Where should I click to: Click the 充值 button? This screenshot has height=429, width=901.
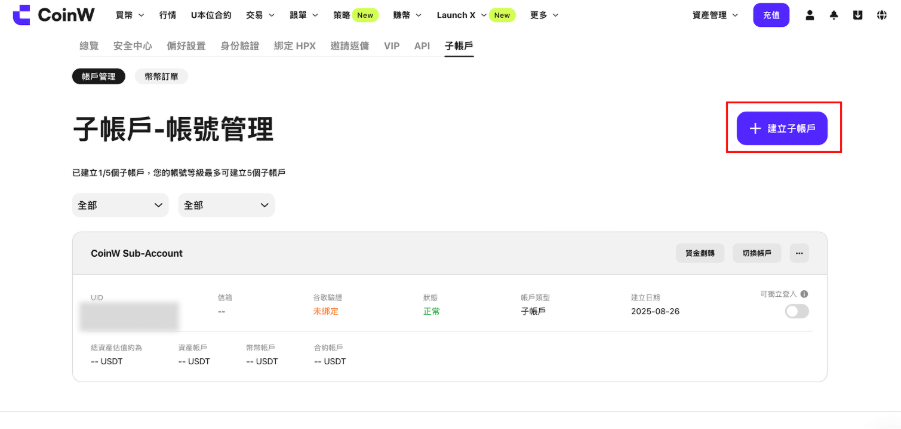pyautogui.click(x=771, y=16)
